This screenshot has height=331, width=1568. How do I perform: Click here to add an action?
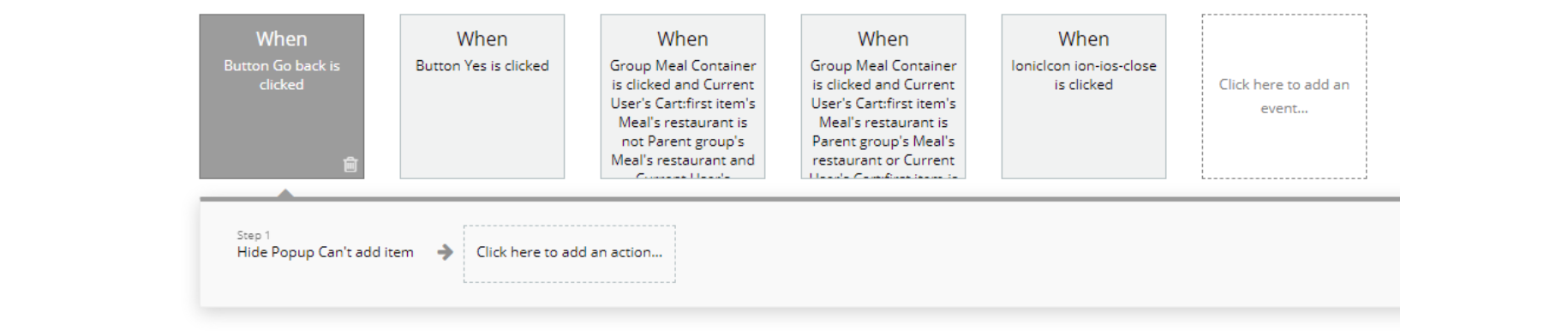click(x=569, y=254)
